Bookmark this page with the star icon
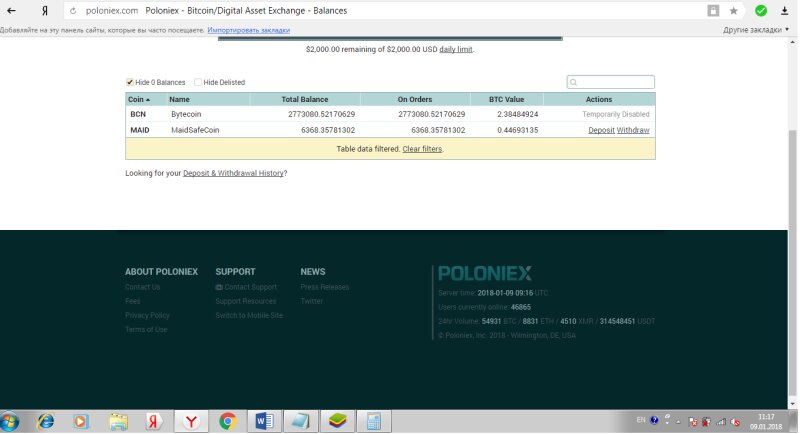This screenshot has height=434, width=800. [x=734, y=10]
